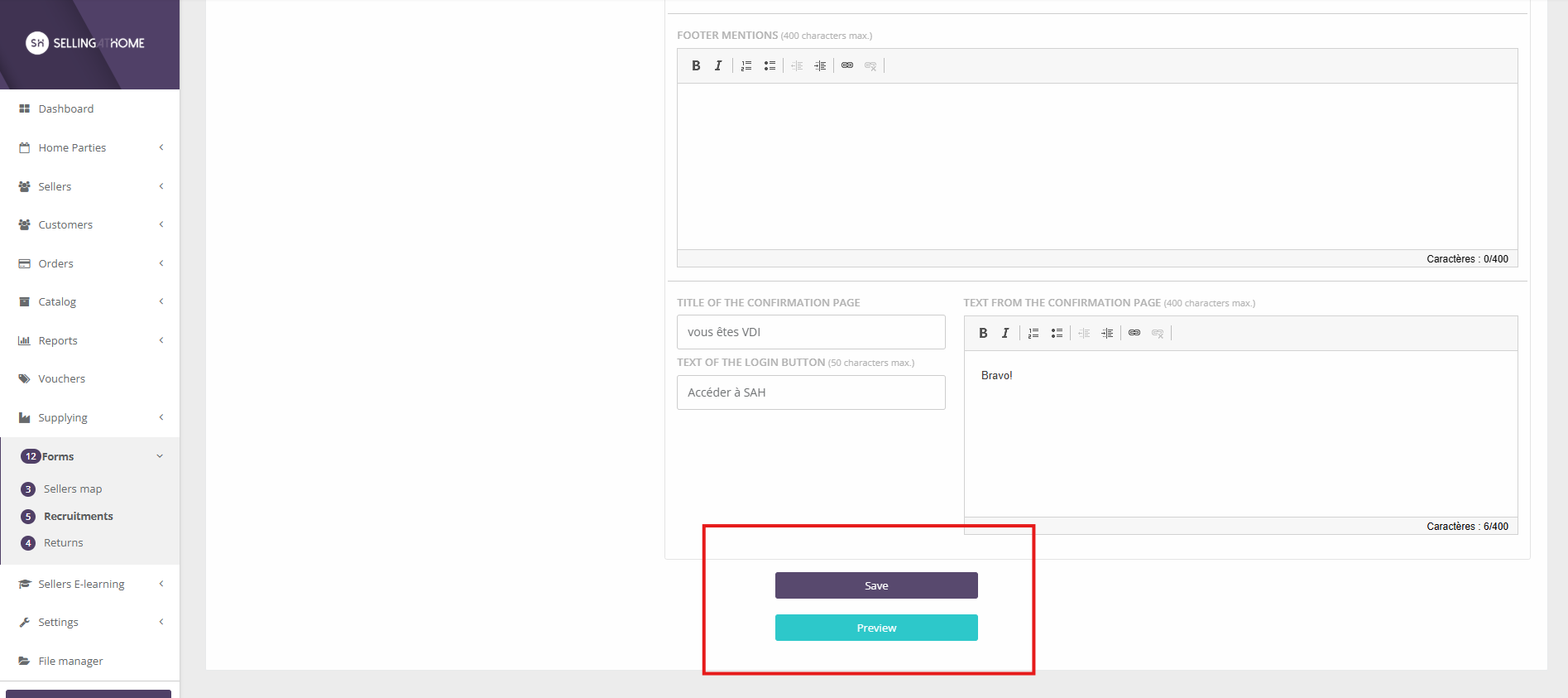Insert bulleted list in confirmation text editor
This screenshot has width=1568, height=698.
point(1057,333)
